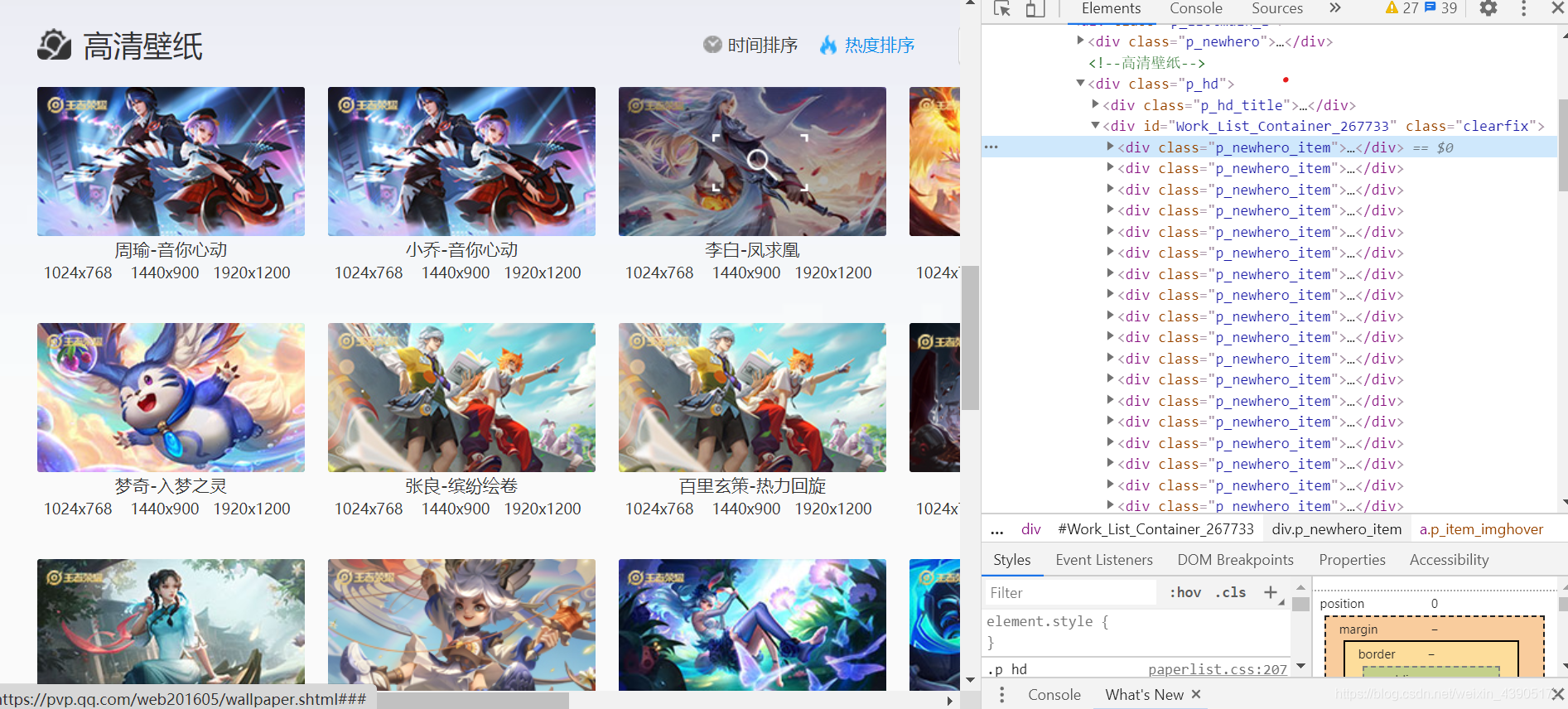This screenshot has width=1568, height=709.
Task: Click the warnings count 27 icon
Action: point(1402,8)
